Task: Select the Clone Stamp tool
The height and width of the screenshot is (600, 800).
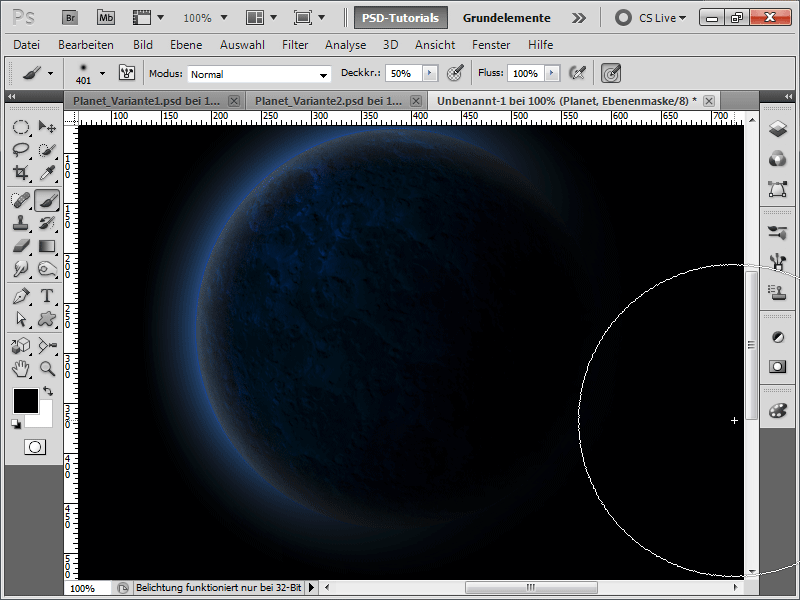Action: click(x=20, y=223)
